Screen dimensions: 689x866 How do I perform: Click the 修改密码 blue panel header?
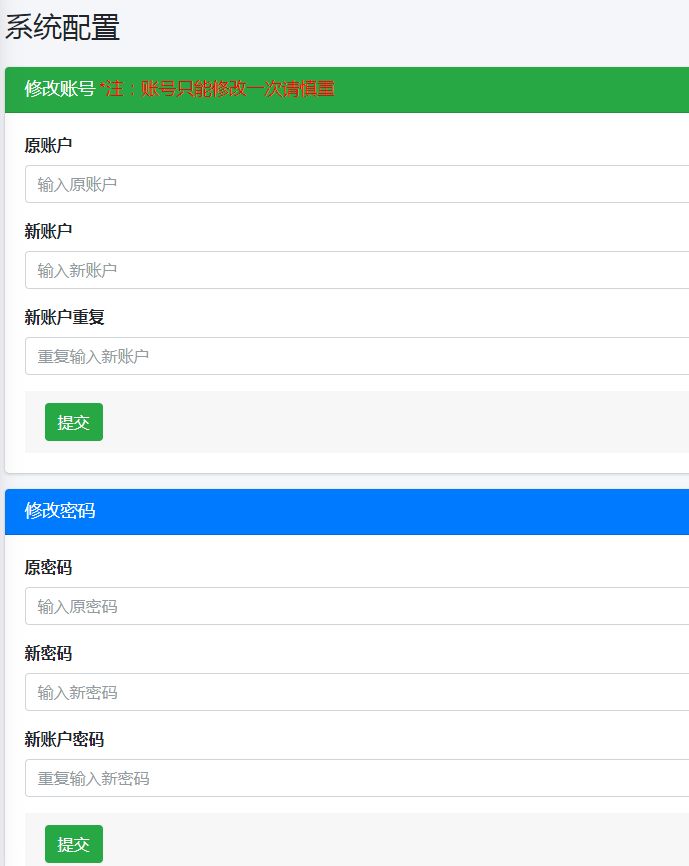[347, 511]
